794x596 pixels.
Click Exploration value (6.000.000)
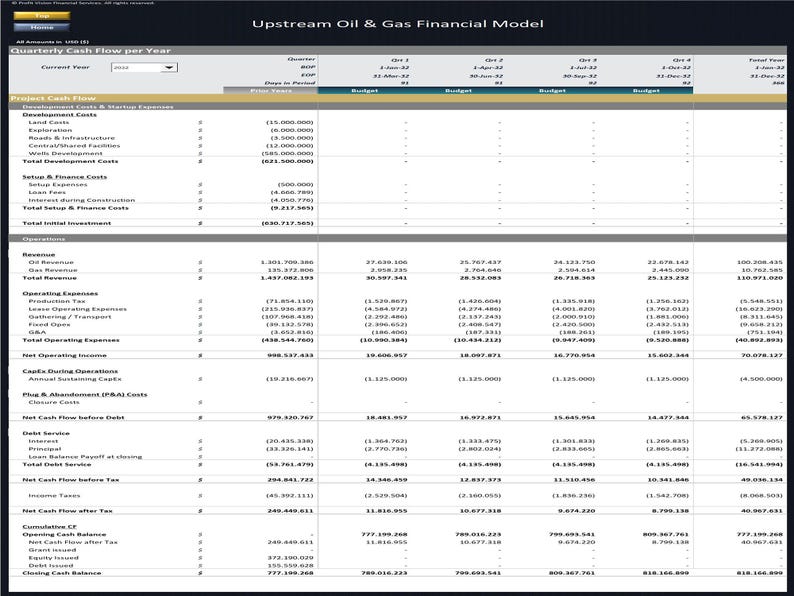pyautogui.click(x=292, y=130)
